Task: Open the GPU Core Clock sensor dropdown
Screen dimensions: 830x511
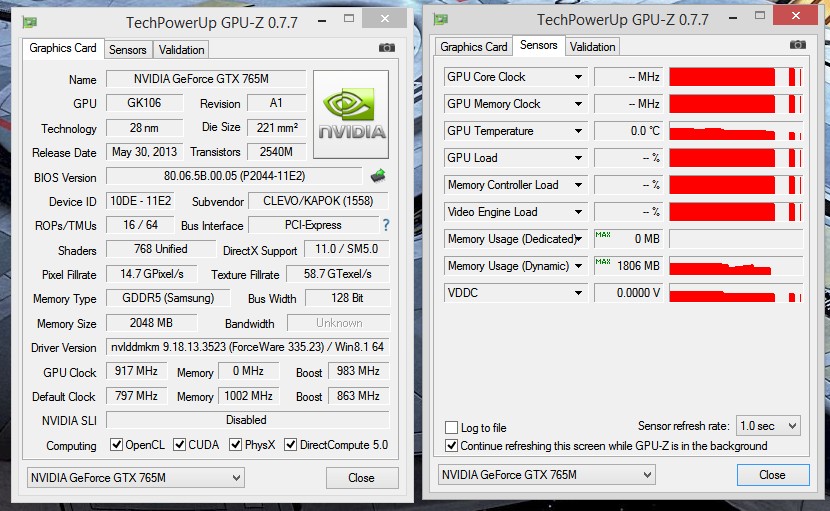Action: click(579, 77)
